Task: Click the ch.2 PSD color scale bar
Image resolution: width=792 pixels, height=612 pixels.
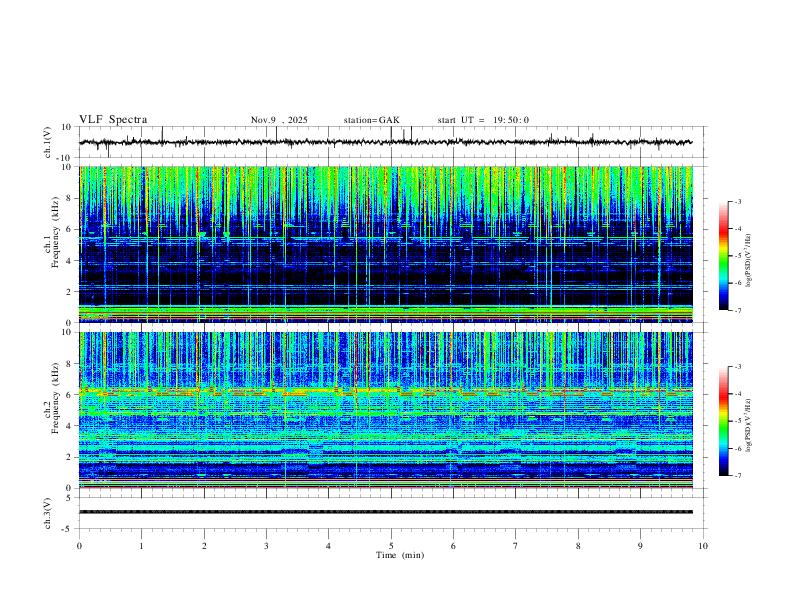Action: tap(724, 421)
